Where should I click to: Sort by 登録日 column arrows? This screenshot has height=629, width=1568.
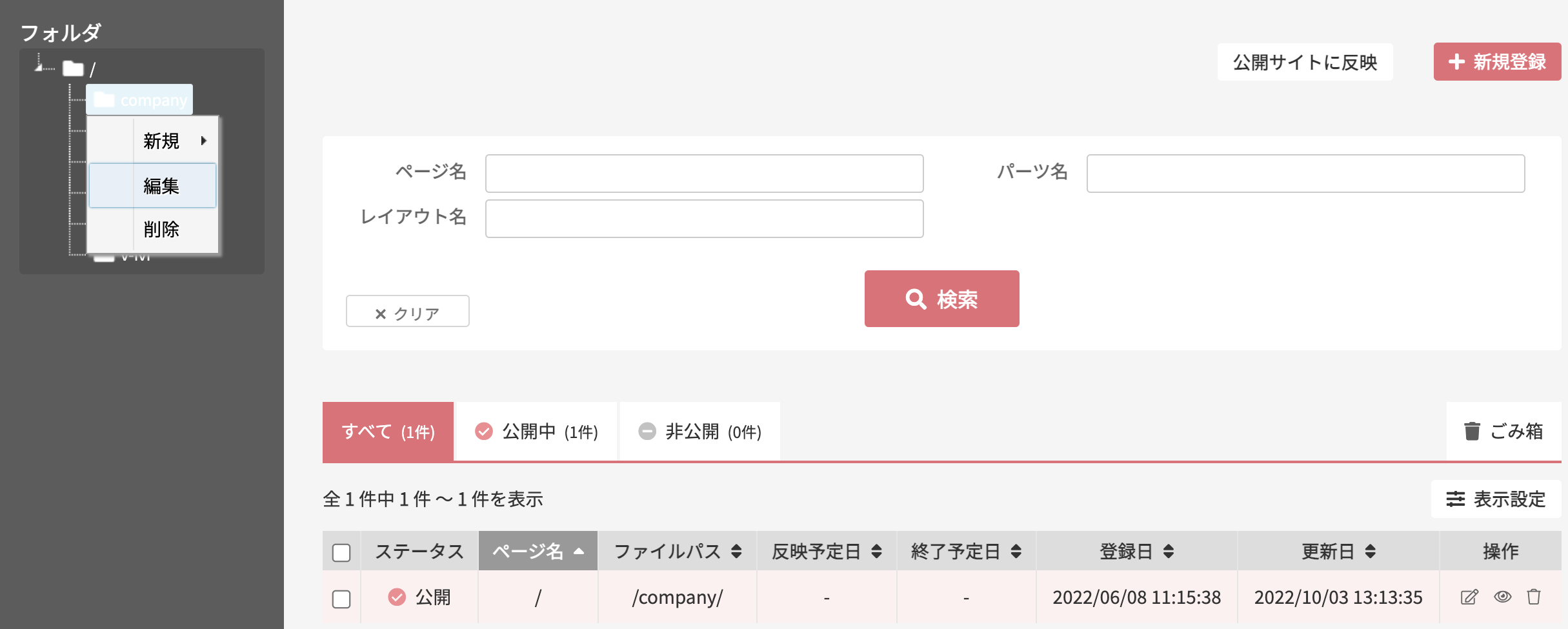tap(1169, 551)
